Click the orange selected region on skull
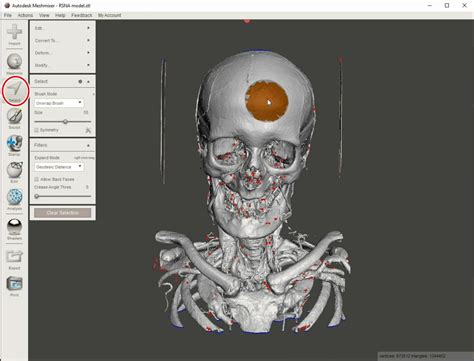Image resolution: width=474 pixels, height=361 pixels. (267, 101)
